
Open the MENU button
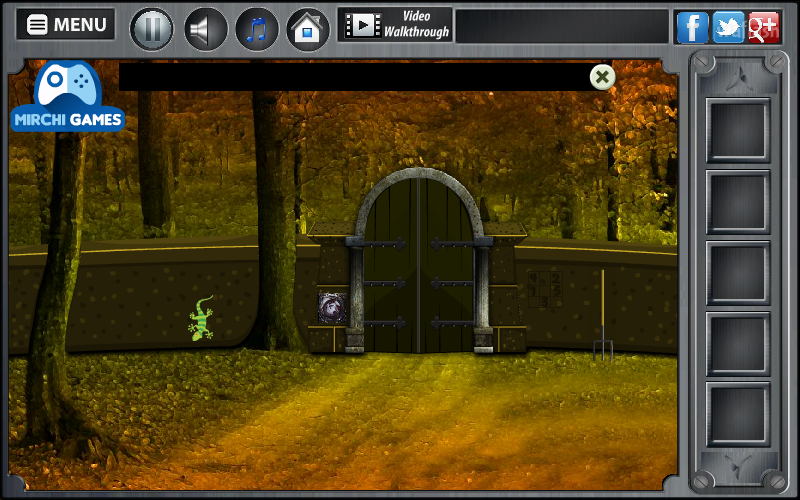tap(66, 24)
